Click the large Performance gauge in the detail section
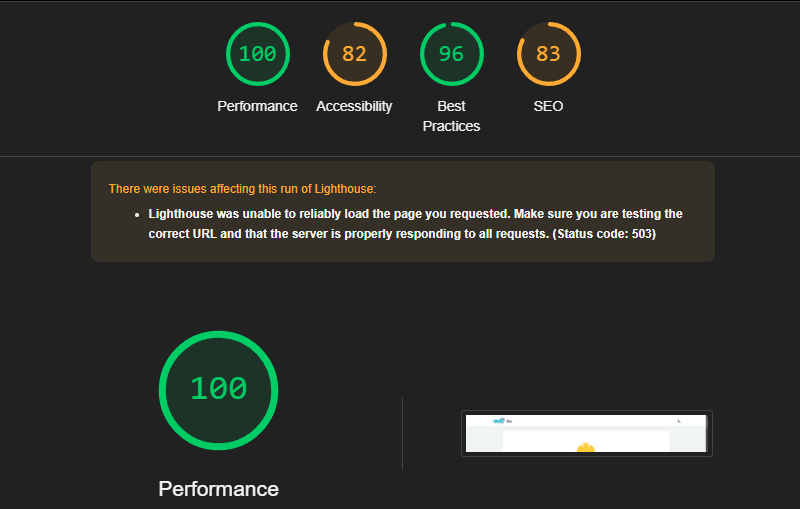800x509 pixels. [x=218, y=390]
